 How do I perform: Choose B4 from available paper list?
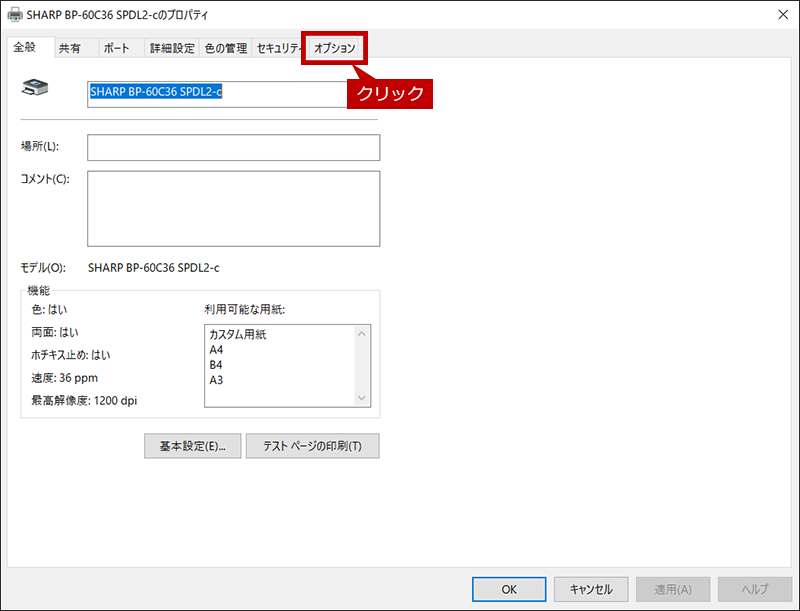(216, 365)
